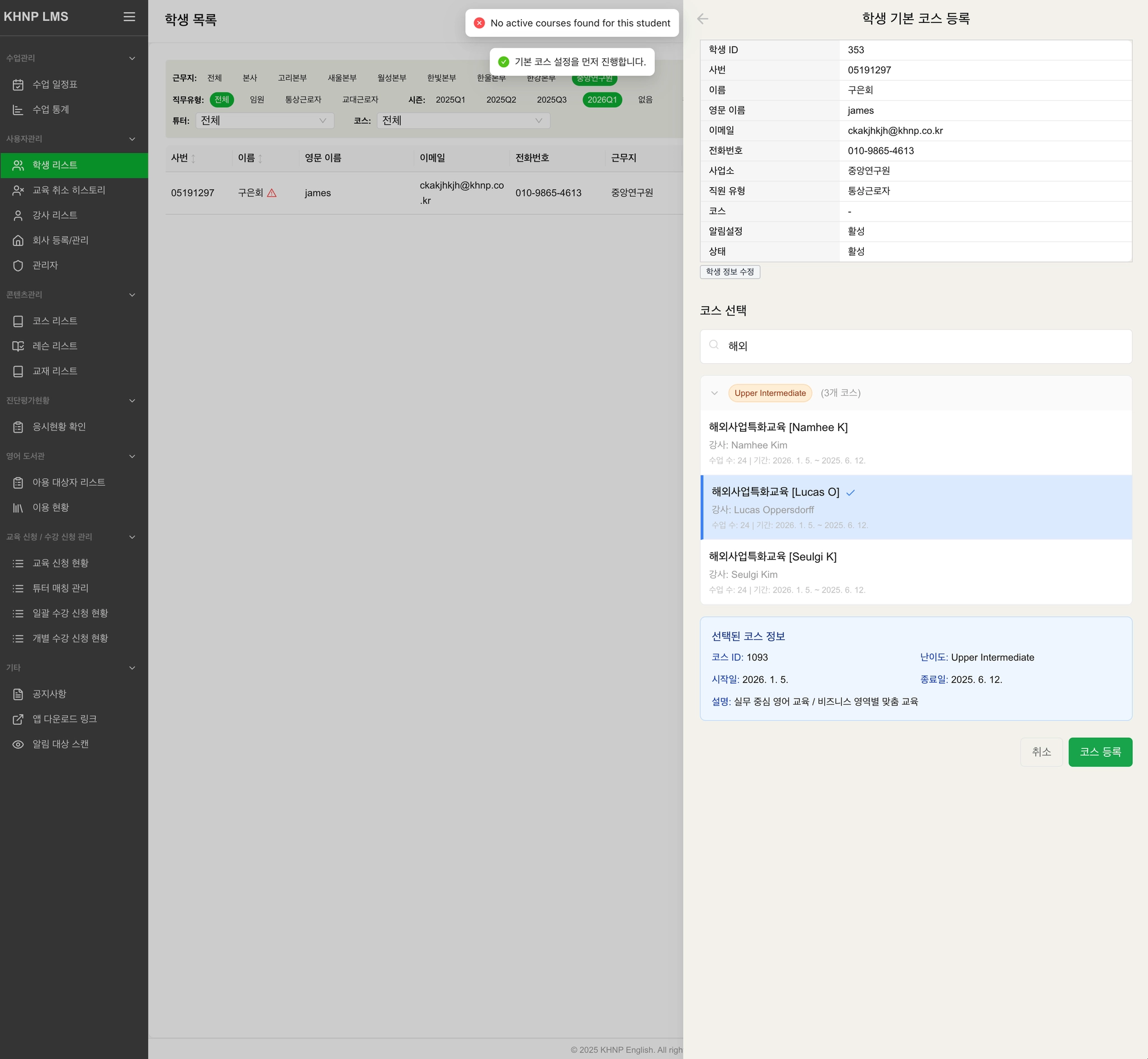Click the green 코스 등록 button

click(x=1099, y=752)
